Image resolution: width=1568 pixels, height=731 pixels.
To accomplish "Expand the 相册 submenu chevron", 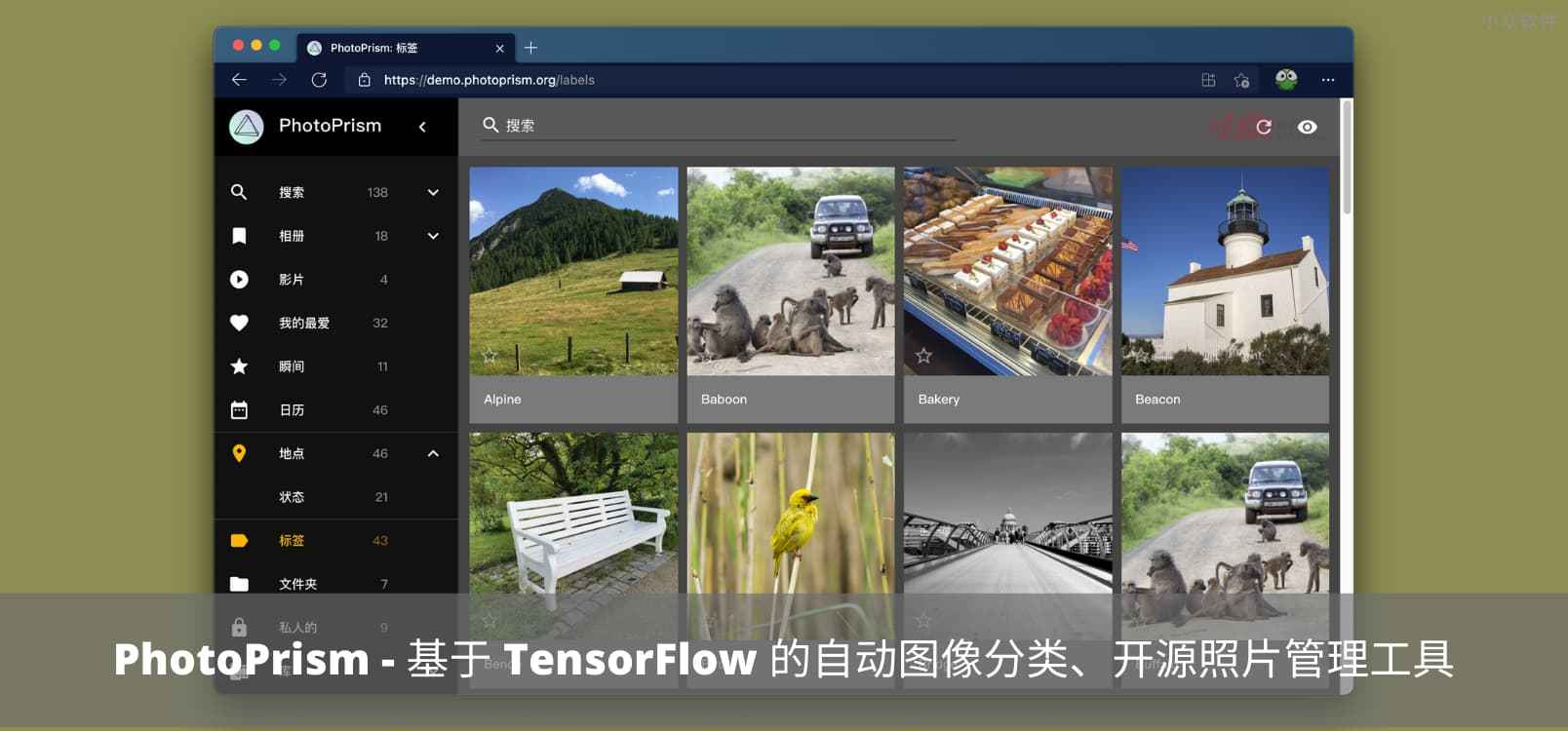I will [x=433, y=236].
